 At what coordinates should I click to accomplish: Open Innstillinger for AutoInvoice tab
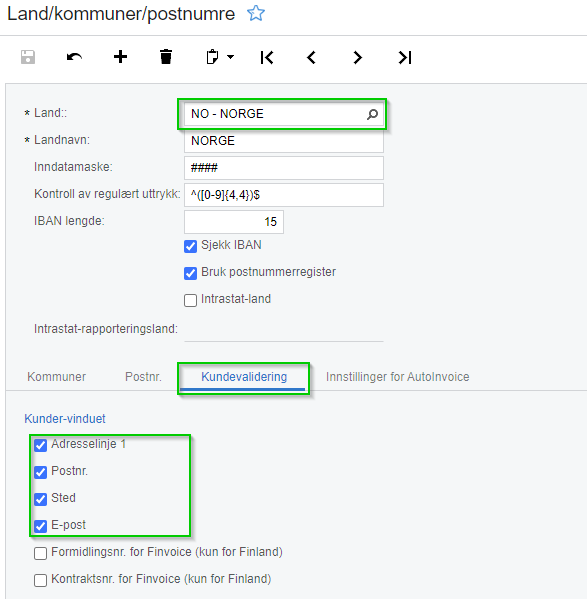coord(397,377)
